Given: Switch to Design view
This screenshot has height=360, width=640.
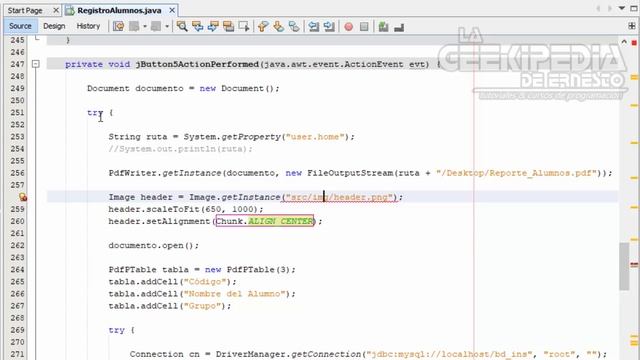Looking at the screenshot, I should 54,26.
